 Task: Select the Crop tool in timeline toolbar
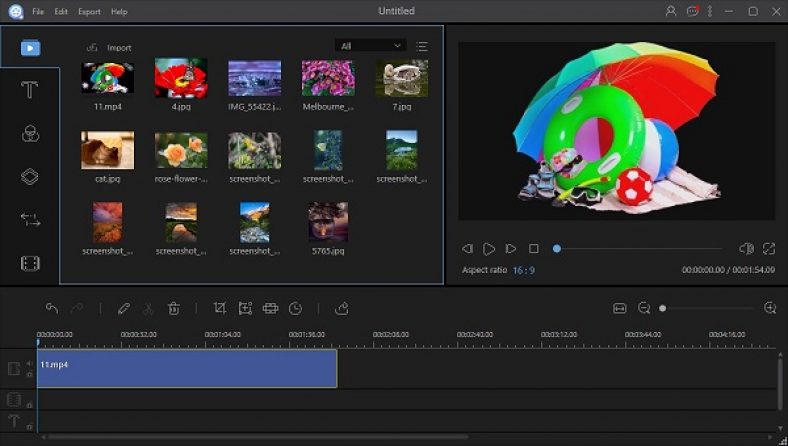click(220, 309)
